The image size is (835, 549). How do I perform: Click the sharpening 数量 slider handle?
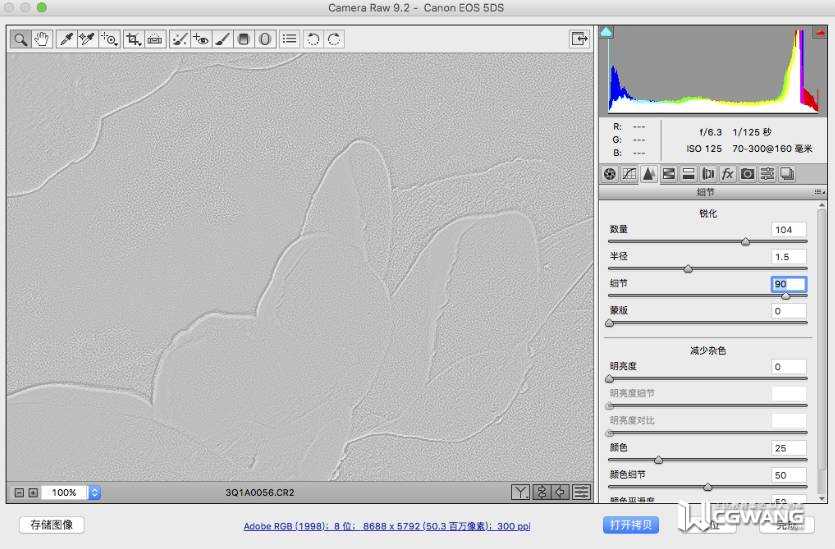746,242
